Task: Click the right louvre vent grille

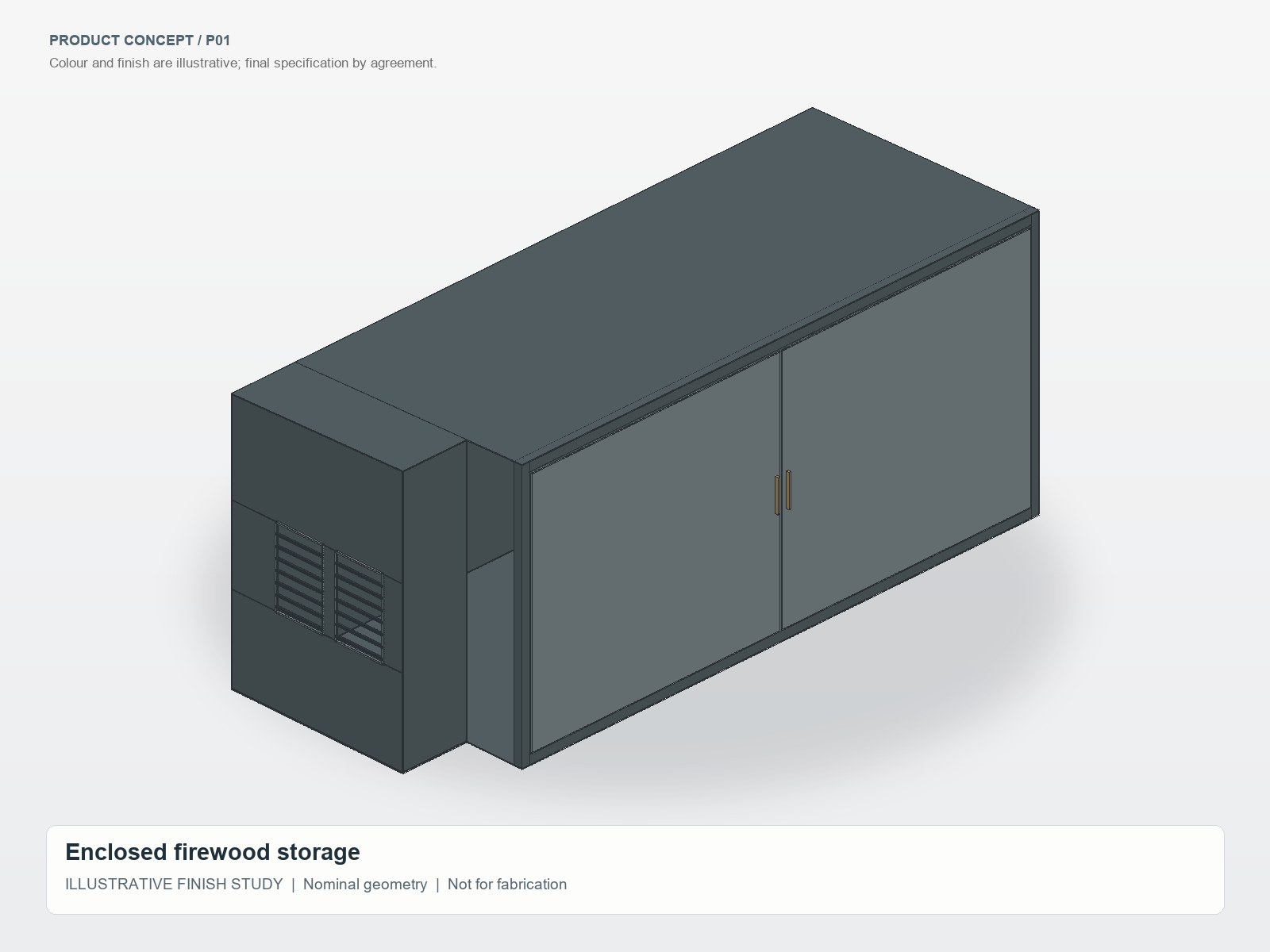Action: pyautogui.click(x=360, y=607)
